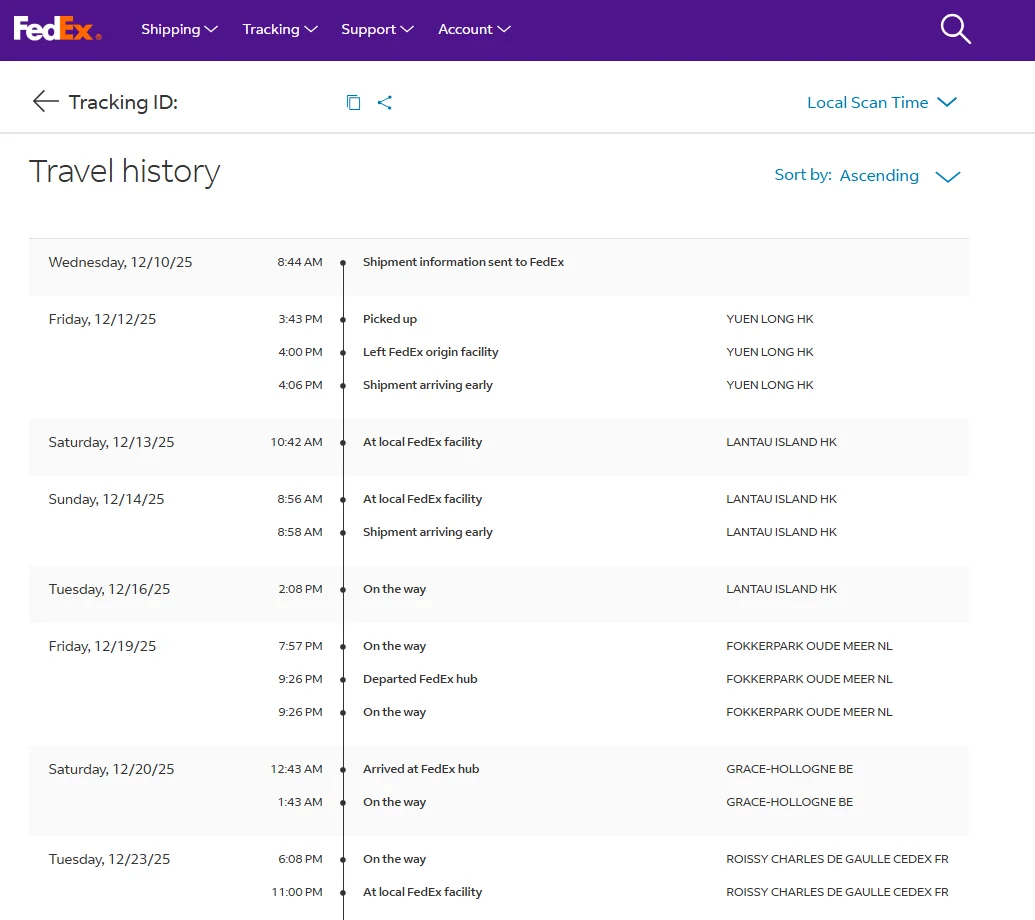Viewport: 1035px width, 920px height.
Task: Open the Tracking menu
Action: pos(279,29)
